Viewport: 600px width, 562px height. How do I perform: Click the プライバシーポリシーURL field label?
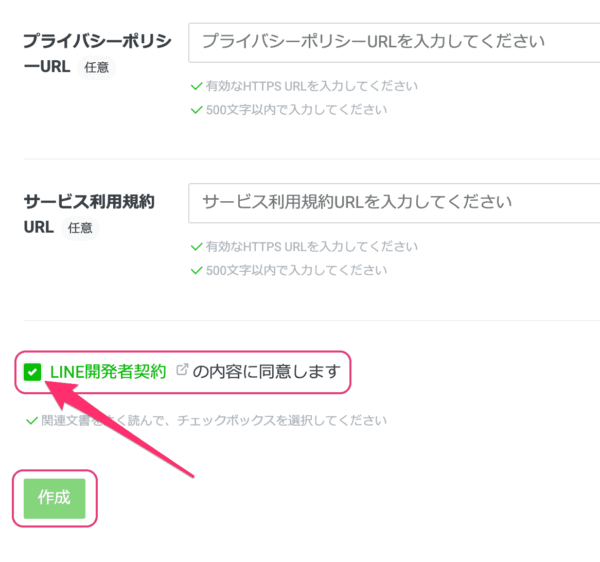98,54
